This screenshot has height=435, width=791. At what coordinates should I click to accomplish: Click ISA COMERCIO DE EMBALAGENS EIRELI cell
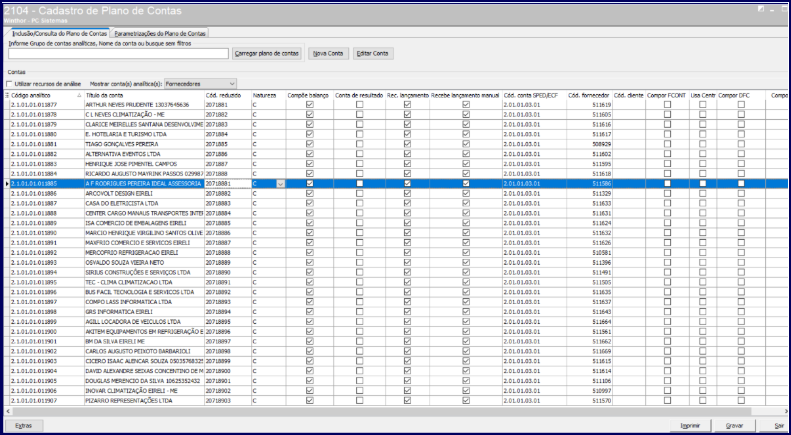point(144,223)
